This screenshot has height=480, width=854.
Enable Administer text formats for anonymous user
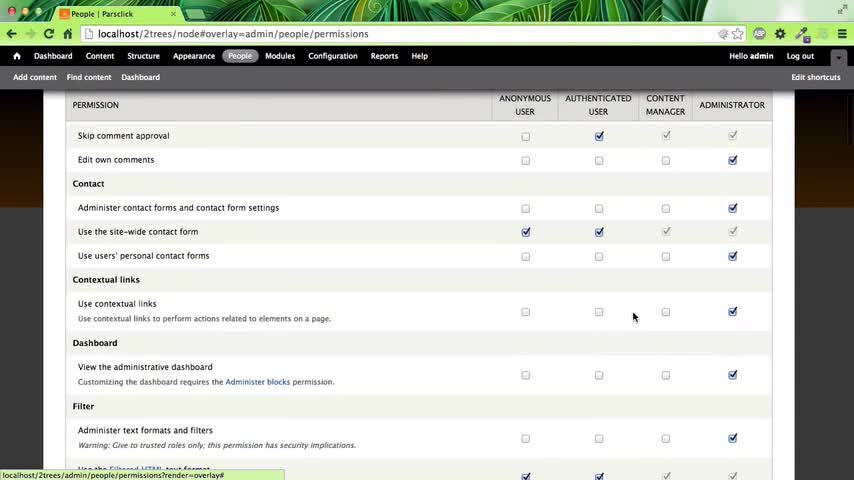coord(526,439)
